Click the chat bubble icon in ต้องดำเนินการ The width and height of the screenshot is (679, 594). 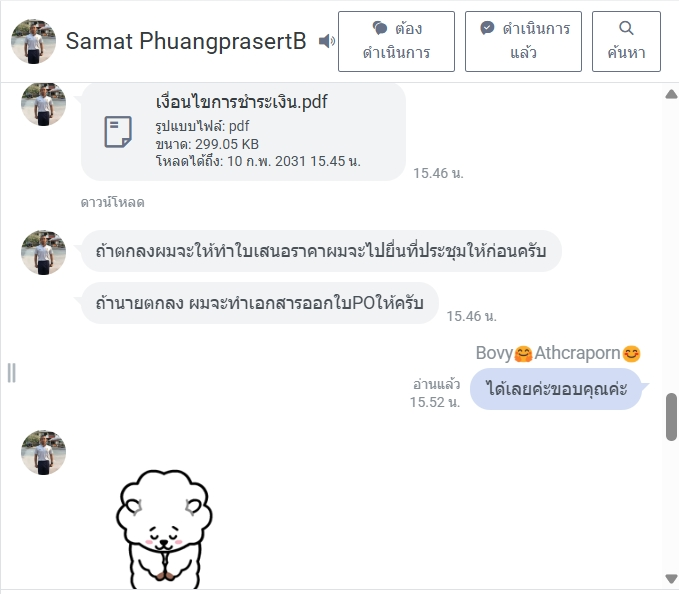click(380, 29)
